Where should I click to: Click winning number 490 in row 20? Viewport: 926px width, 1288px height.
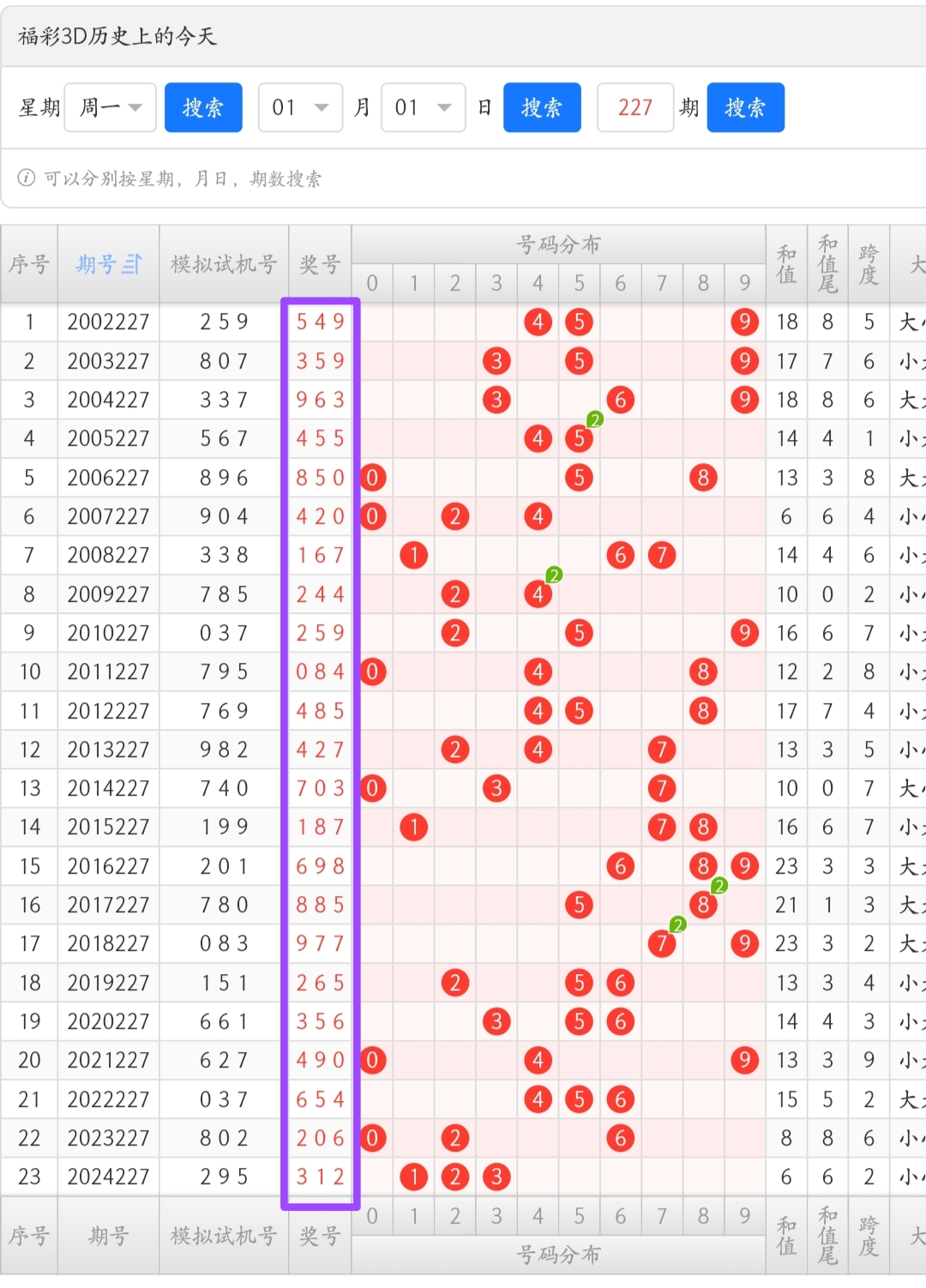pyautogui.click(x=320, y=1060)
